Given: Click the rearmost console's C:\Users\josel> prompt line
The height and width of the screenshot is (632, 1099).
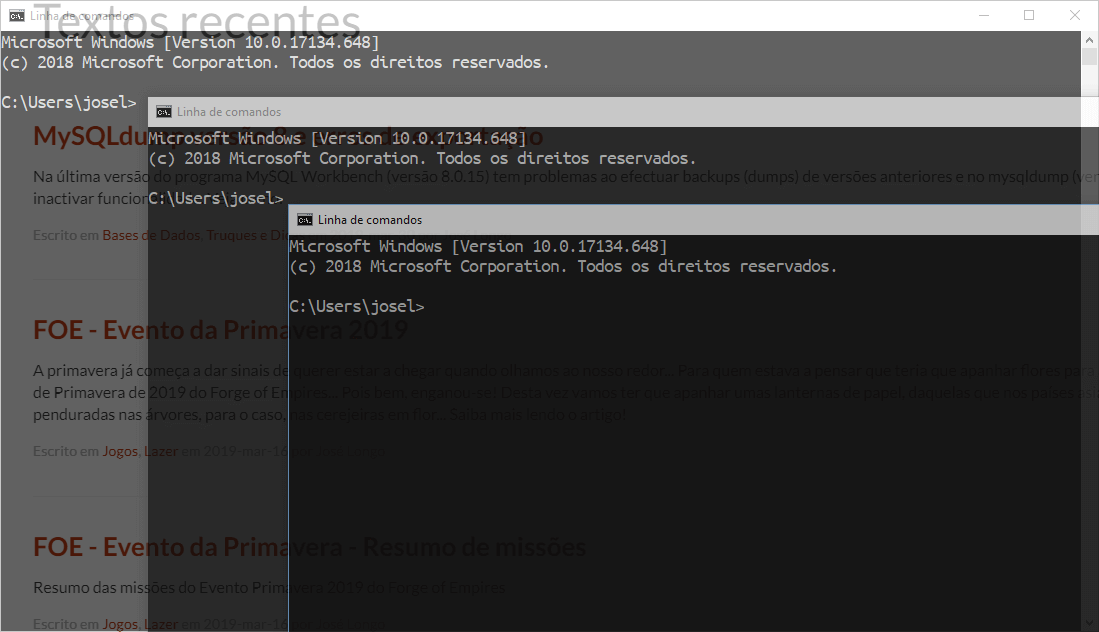Looking at the screenshot, I should [68, 102].
